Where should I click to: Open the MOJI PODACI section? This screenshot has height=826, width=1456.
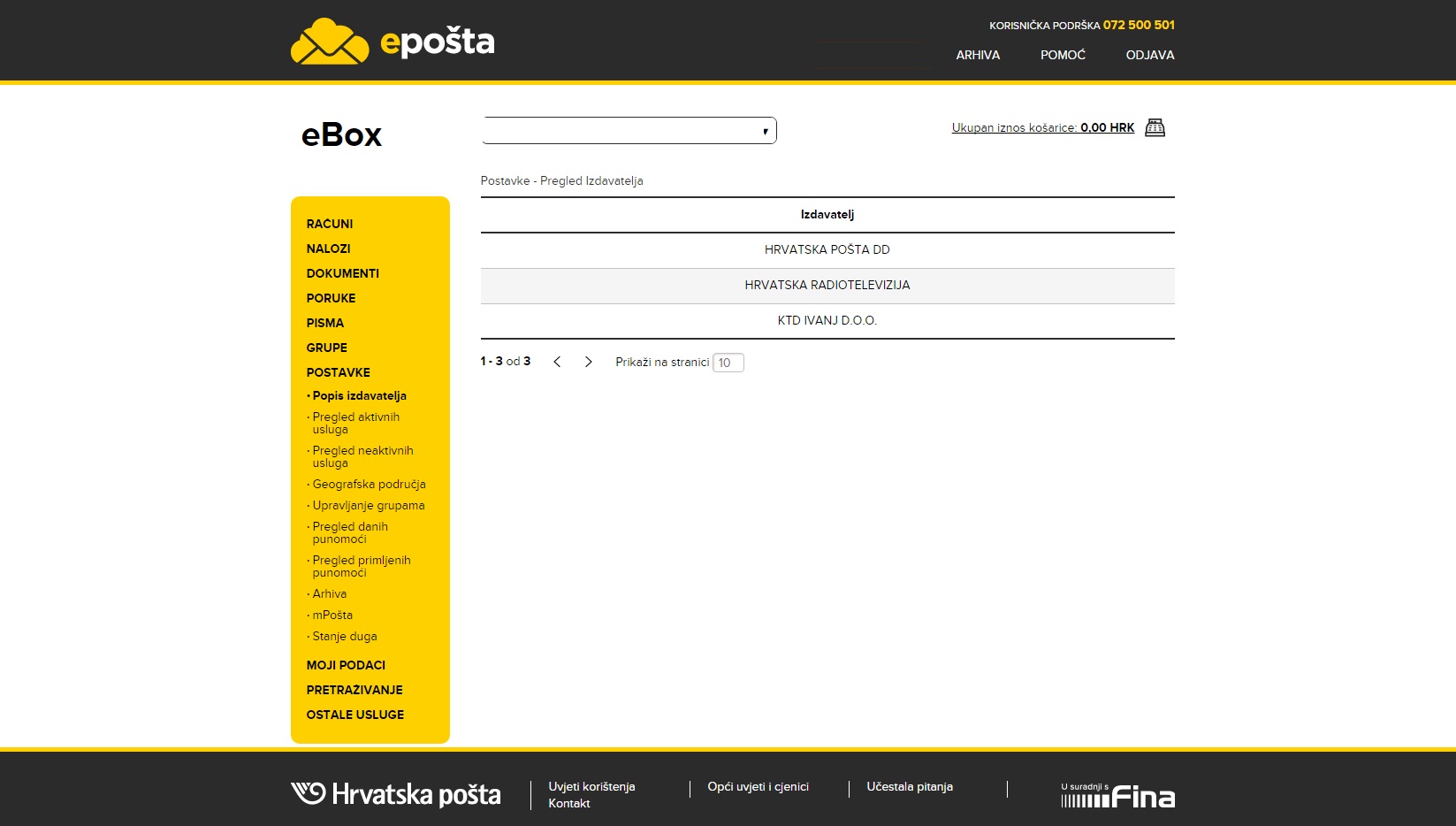click(346, 665)
